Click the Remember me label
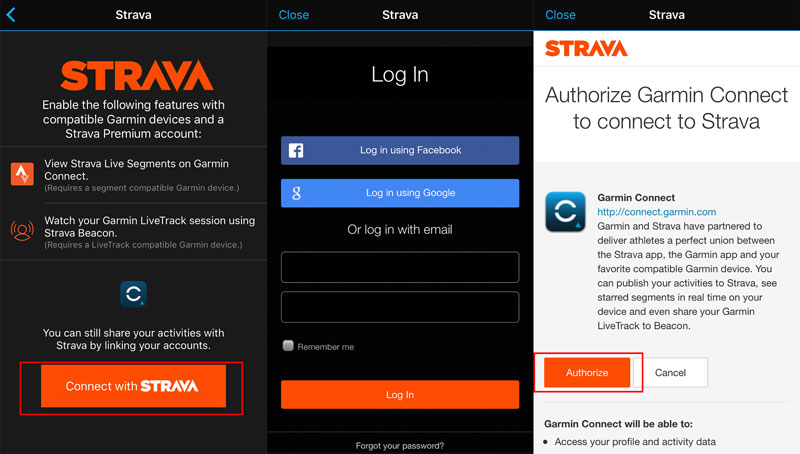 click(x=326, y=347)
